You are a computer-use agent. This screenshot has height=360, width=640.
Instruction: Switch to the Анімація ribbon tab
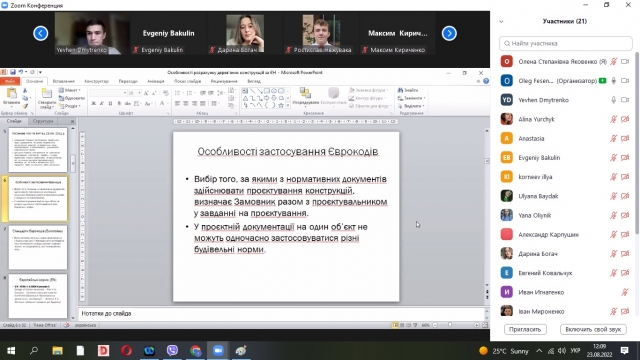156,81
